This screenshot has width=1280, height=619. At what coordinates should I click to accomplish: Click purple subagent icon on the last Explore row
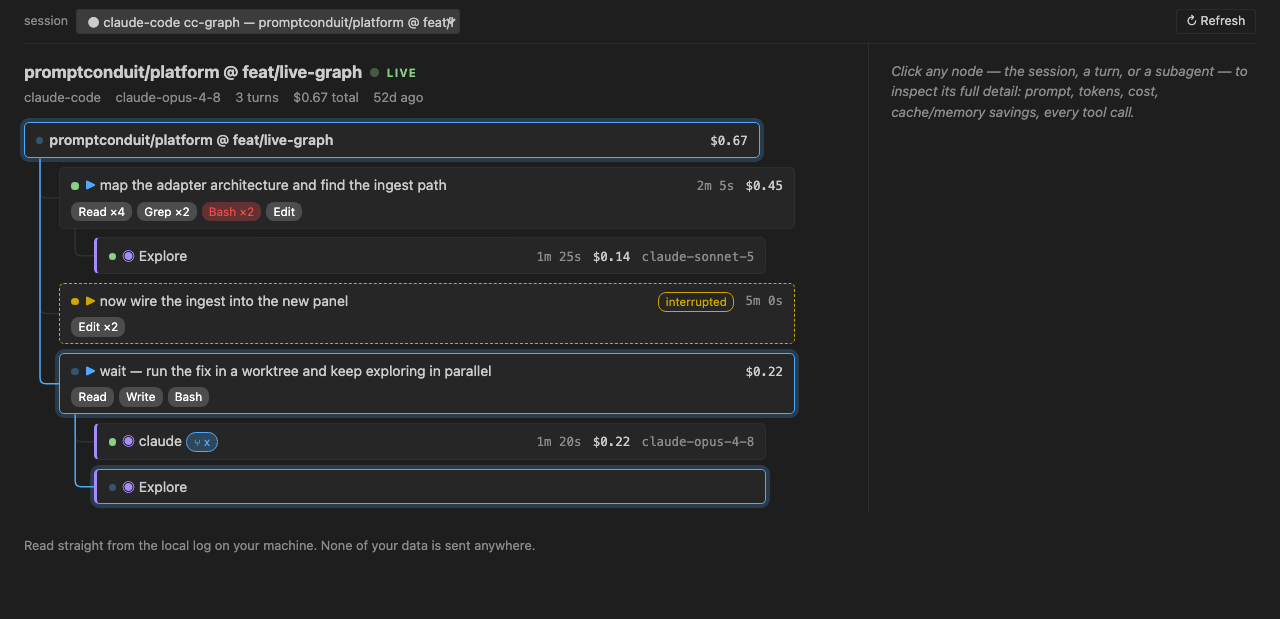[x=128, y=487]
